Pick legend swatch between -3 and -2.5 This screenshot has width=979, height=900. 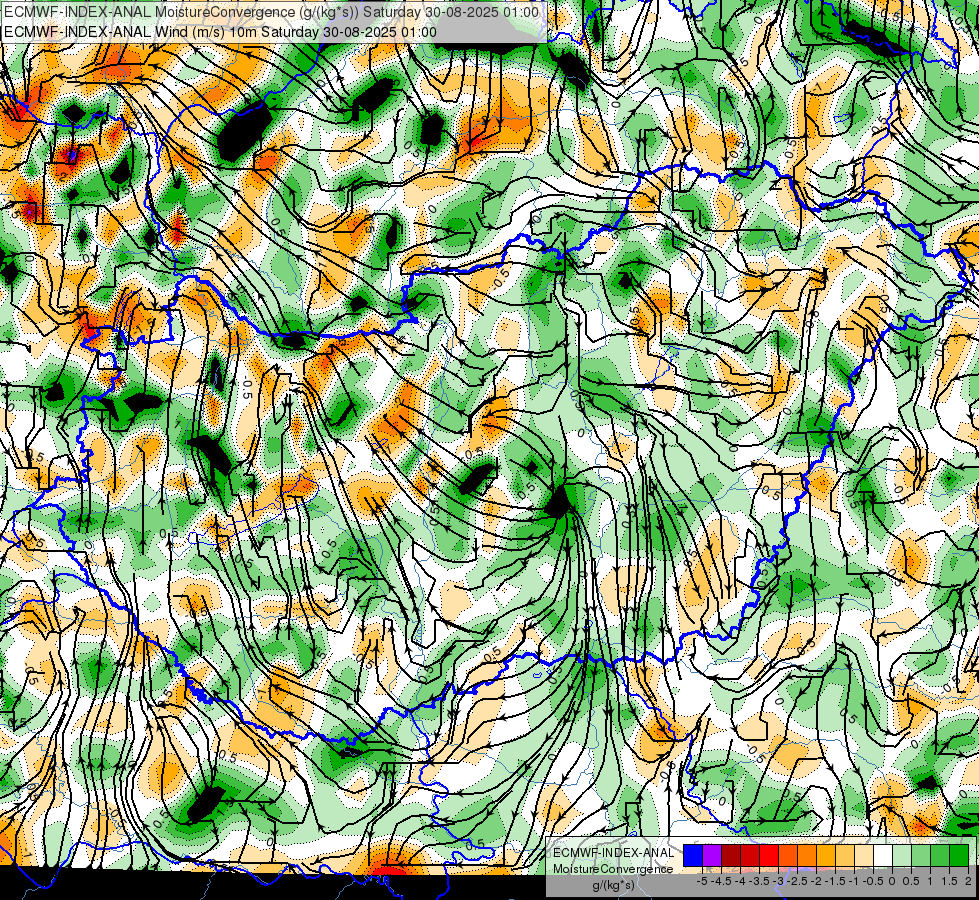click(788, 856)
